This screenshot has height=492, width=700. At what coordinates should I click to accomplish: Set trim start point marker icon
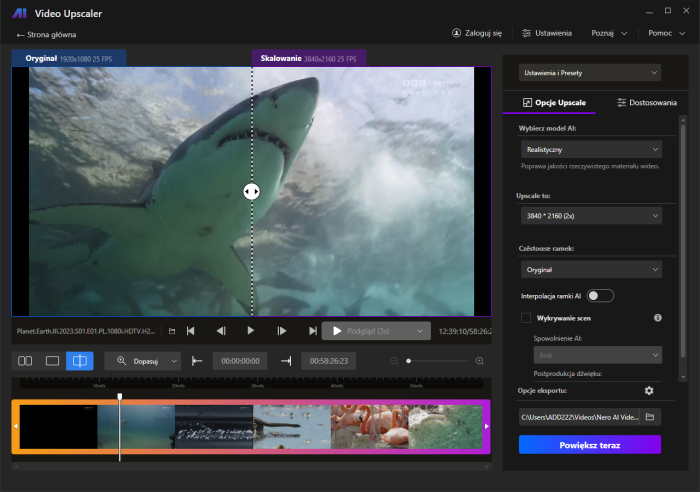click(197, 361)
